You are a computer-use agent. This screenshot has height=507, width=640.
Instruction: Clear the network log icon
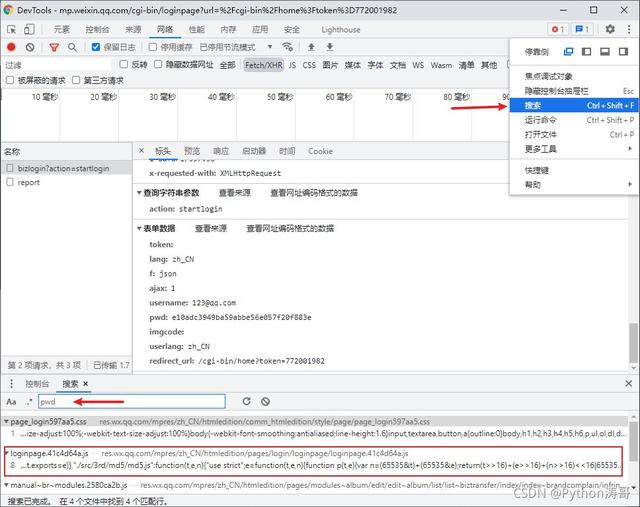tap(30, 47)
